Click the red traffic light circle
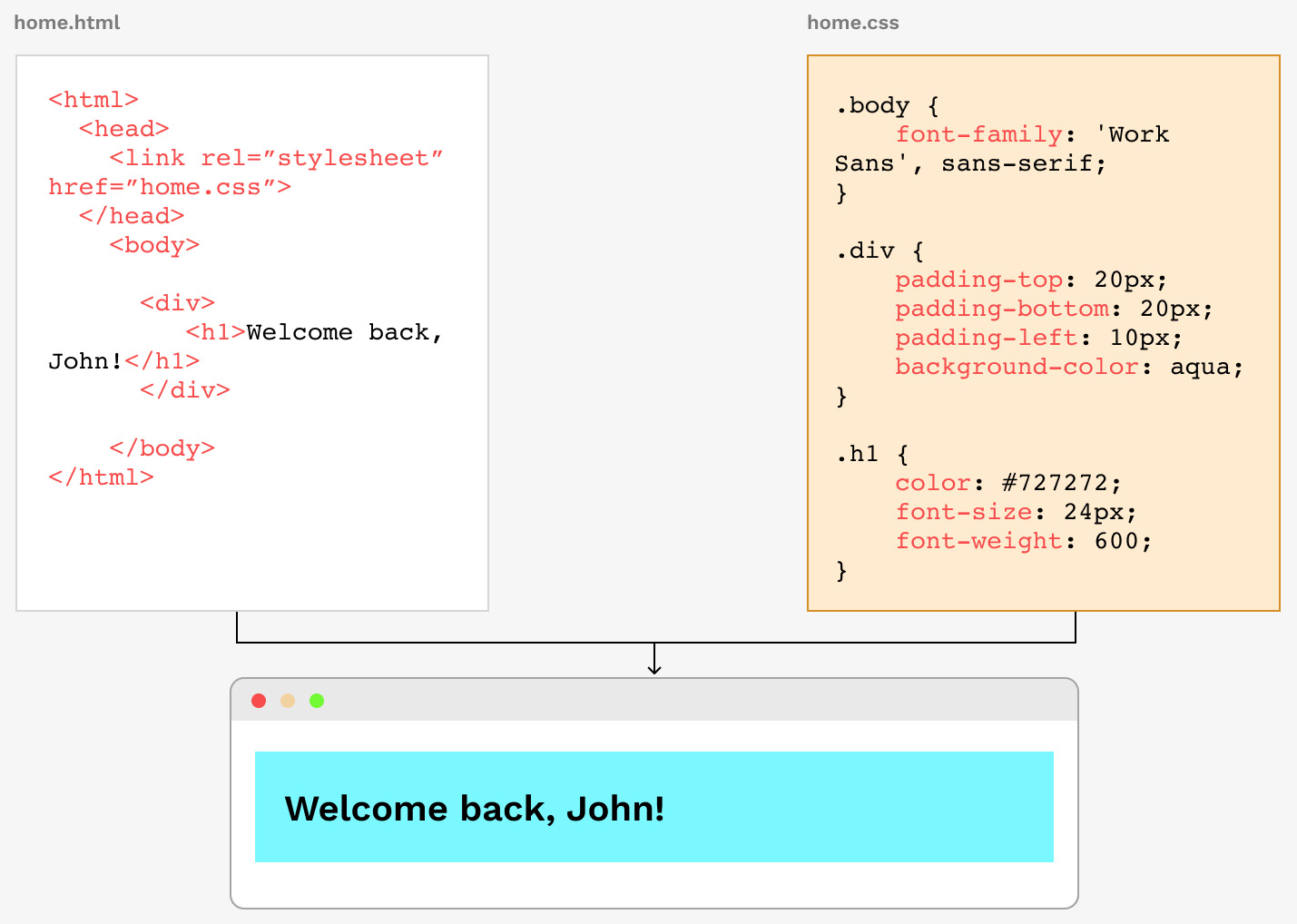Screen dimensions: 1297x924 point(259,701)
